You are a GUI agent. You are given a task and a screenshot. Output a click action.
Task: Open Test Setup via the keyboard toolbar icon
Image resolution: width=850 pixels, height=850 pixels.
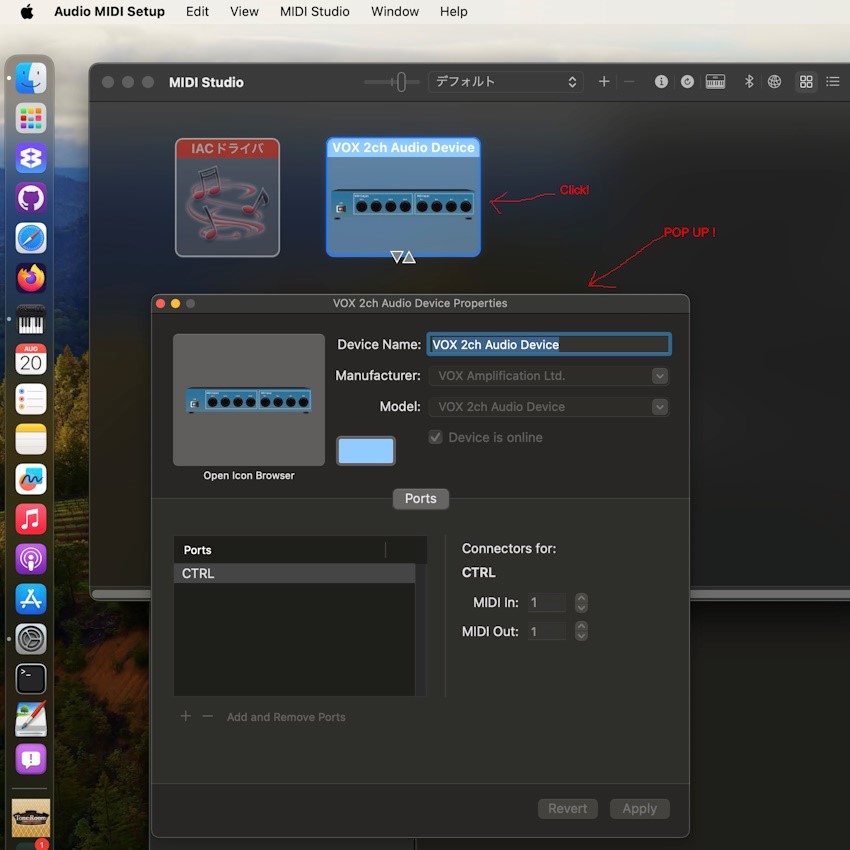pos(716,82)
